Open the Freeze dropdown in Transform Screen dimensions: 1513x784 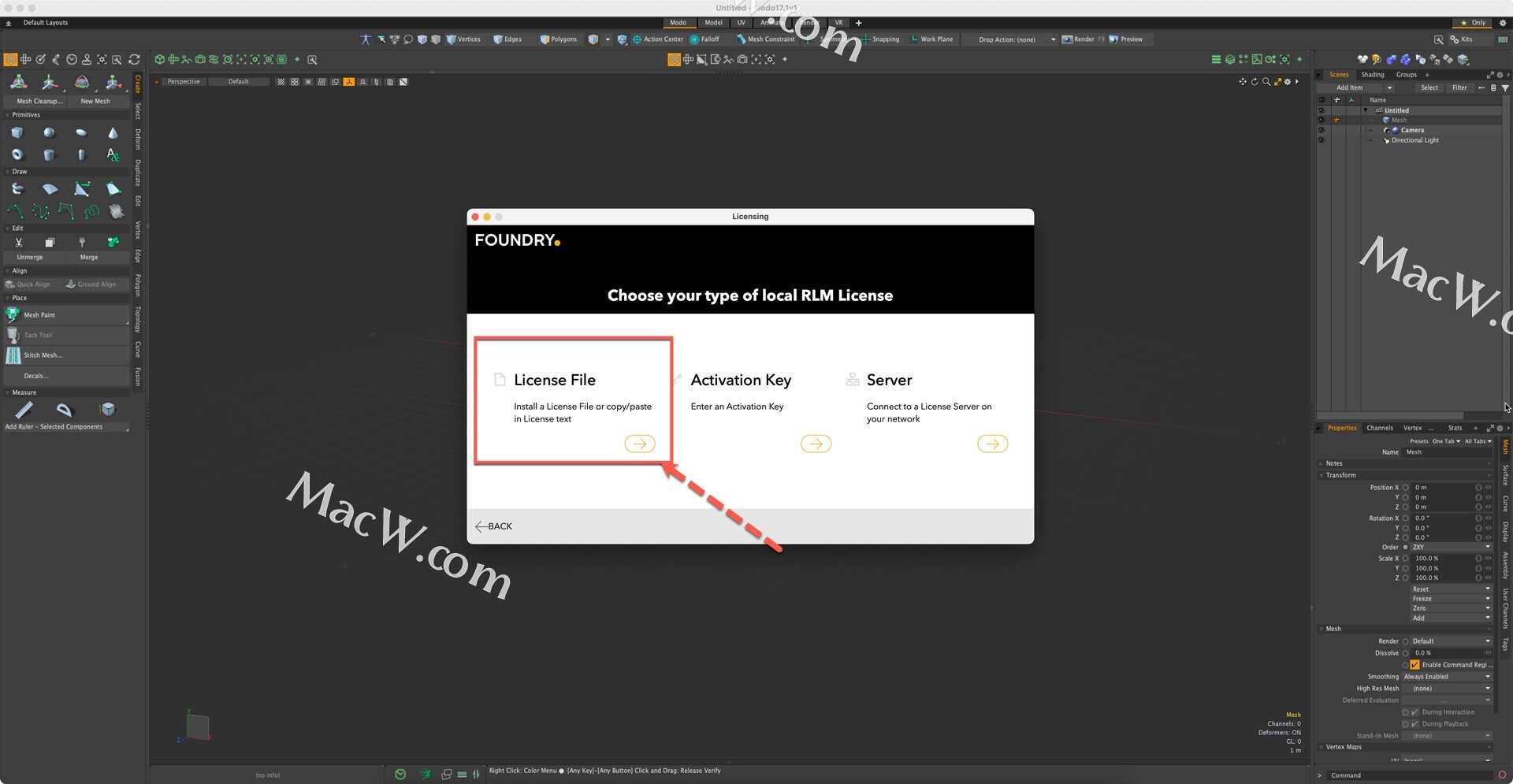coord(1451,599)
